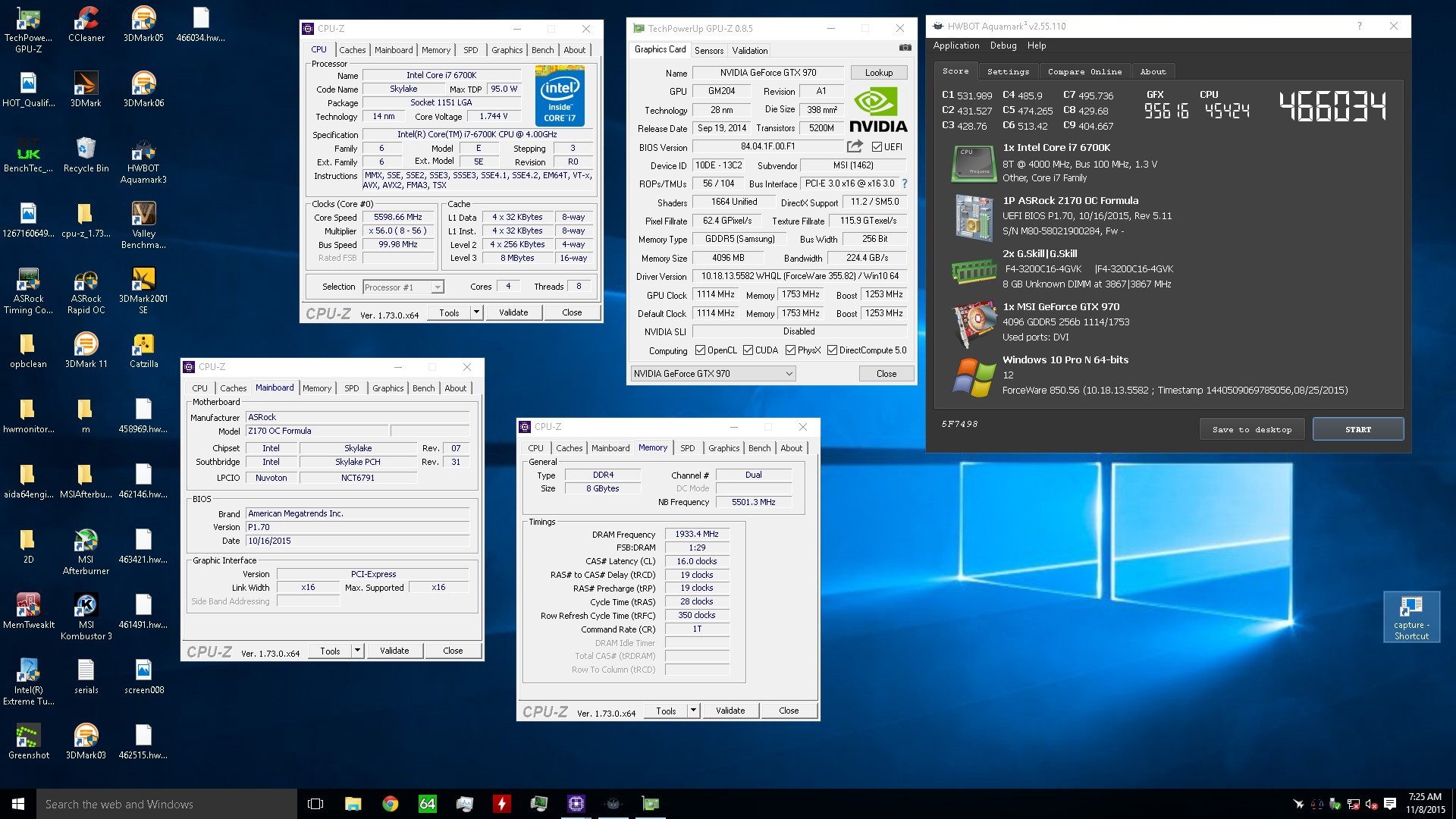Toggle the PhysX checkbox in GPU-Z

790,350
